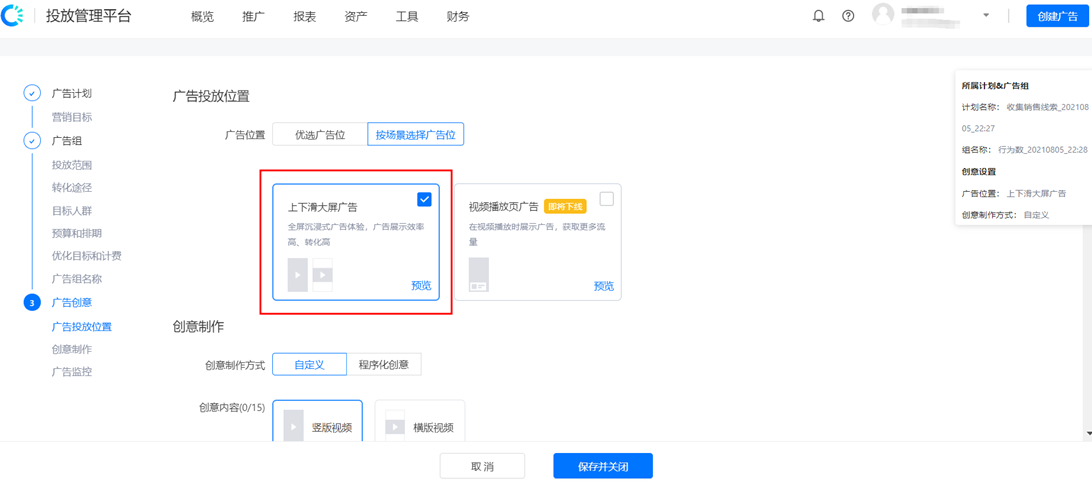Go to the 广告创意 step
1092x485 pixels.
[72, 302]
